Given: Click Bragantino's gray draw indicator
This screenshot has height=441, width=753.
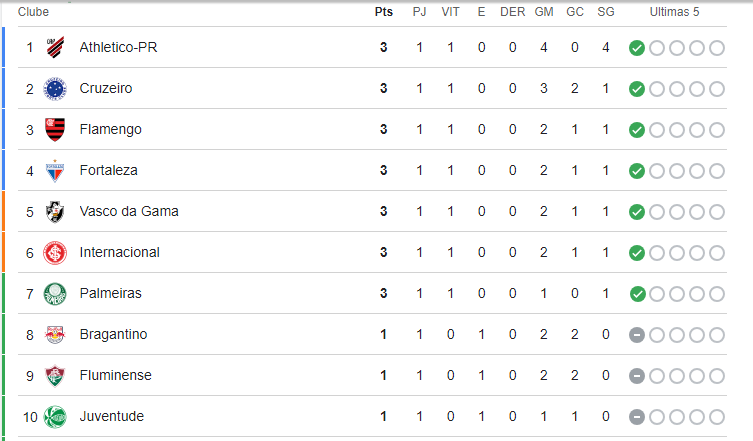Looking at the screenshot, I should pos(637,335).
